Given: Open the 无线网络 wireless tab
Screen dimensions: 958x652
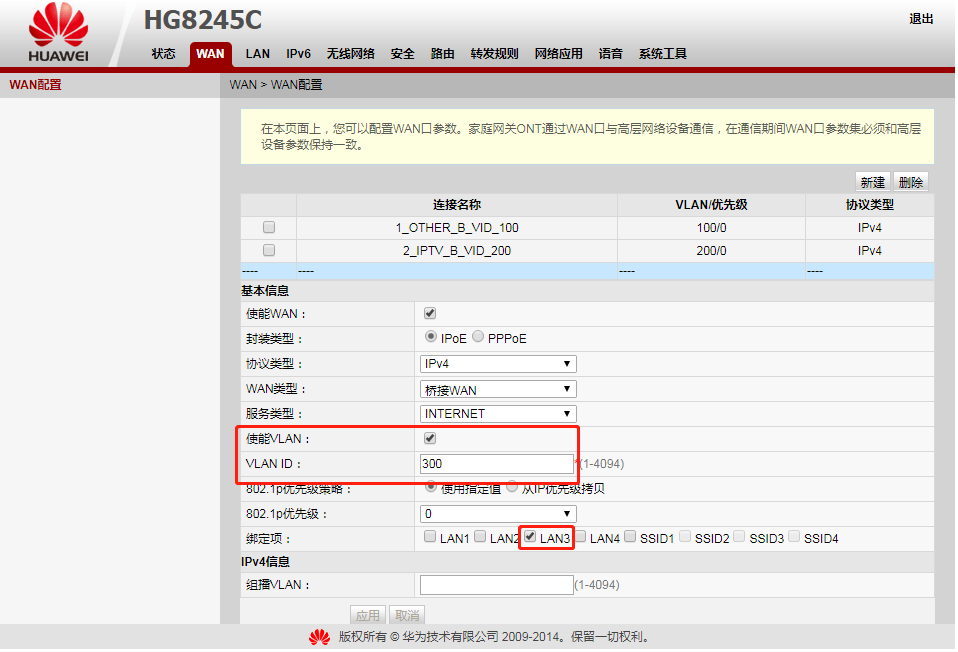Looking at the screenshot, I should [350, 54].
